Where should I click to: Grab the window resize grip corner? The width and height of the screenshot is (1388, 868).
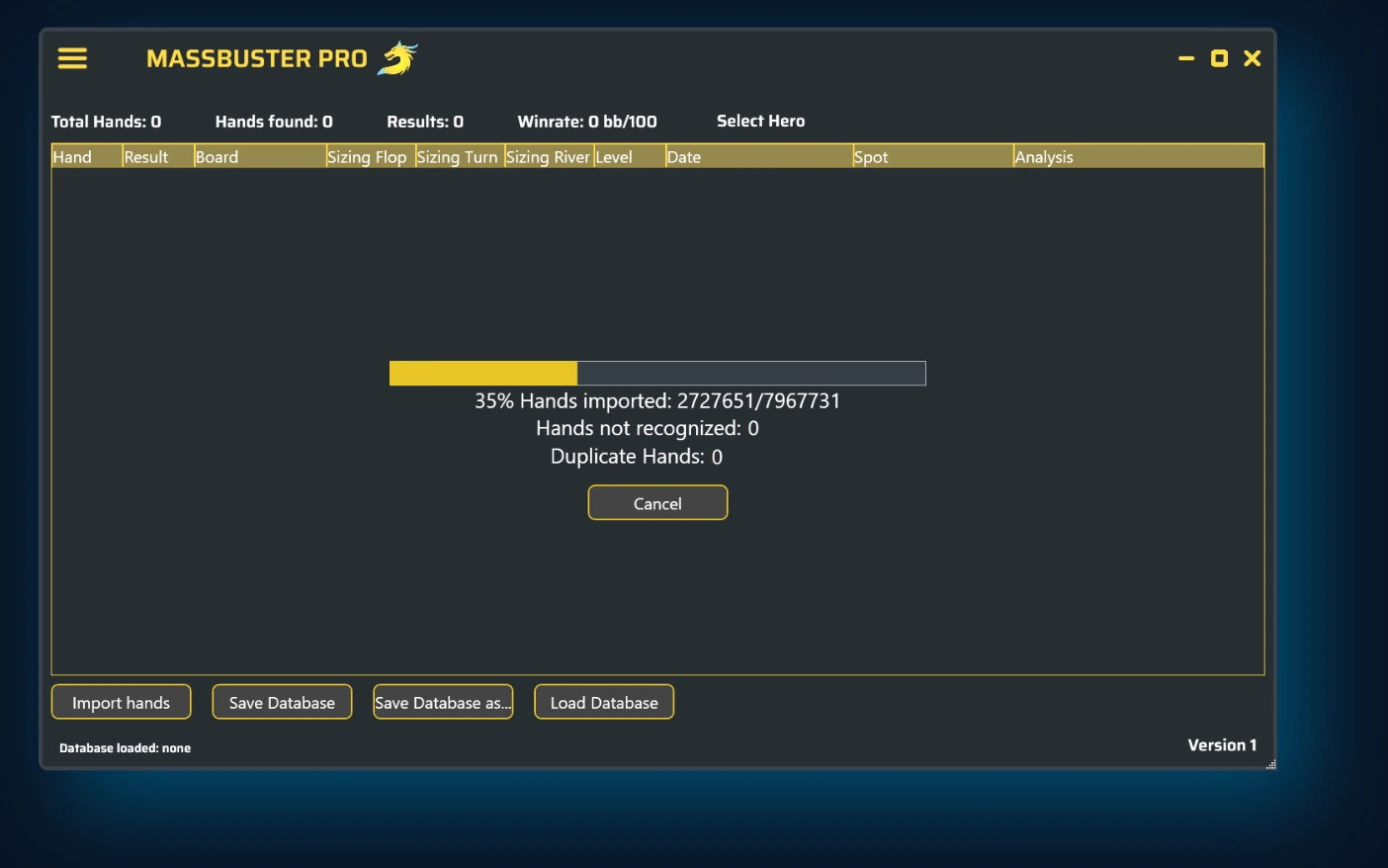coord(1271,764)
